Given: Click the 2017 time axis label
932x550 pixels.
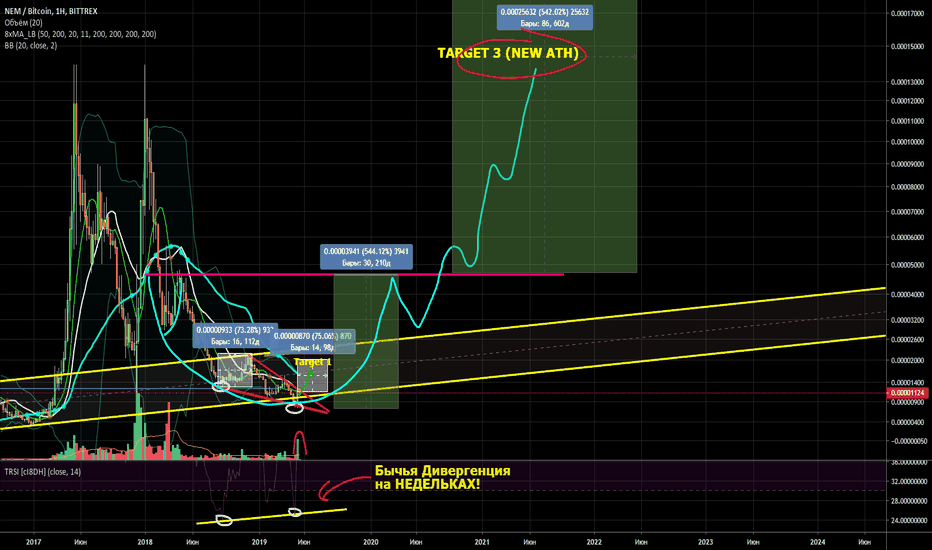Looking at the screenshot, I should coord(34,542).
